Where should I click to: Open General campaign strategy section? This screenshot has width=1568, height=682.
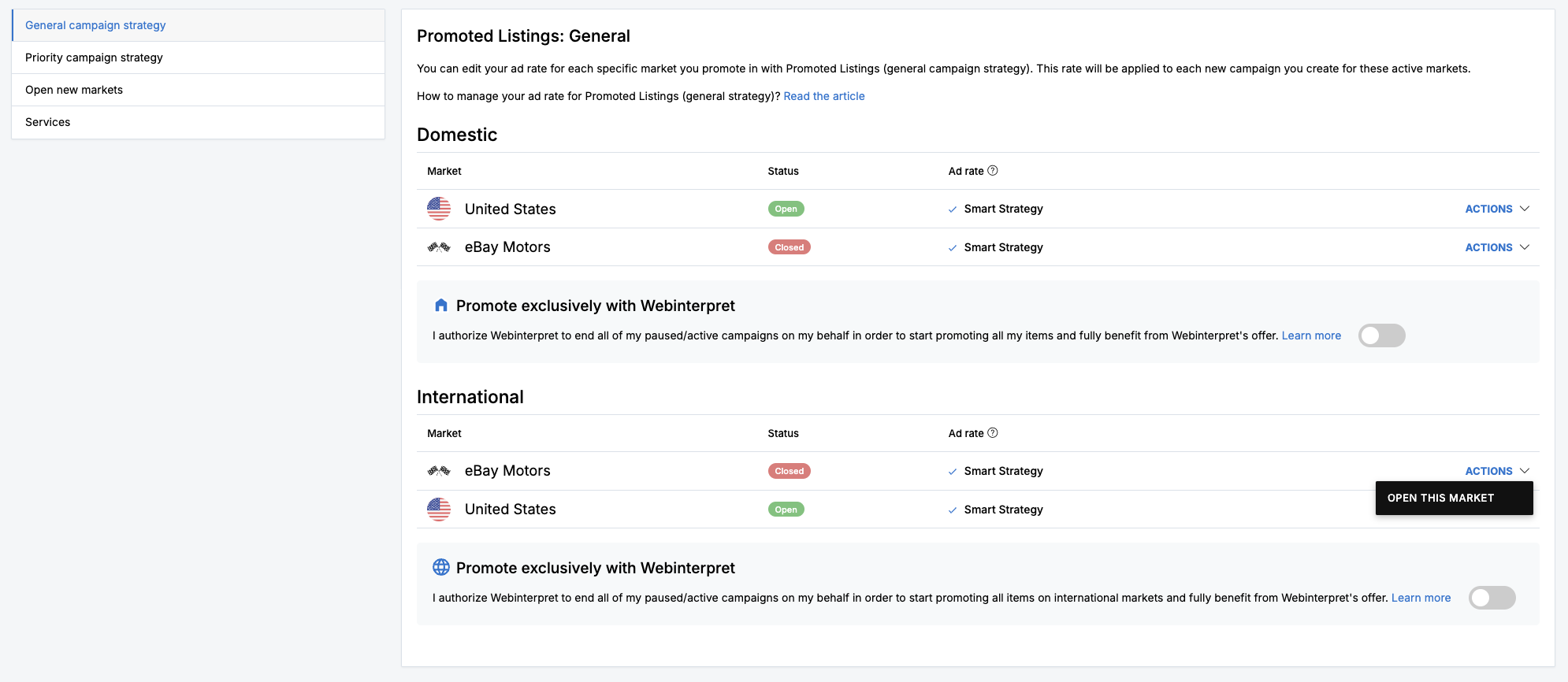pyautogui.click(x=199, y=25)
